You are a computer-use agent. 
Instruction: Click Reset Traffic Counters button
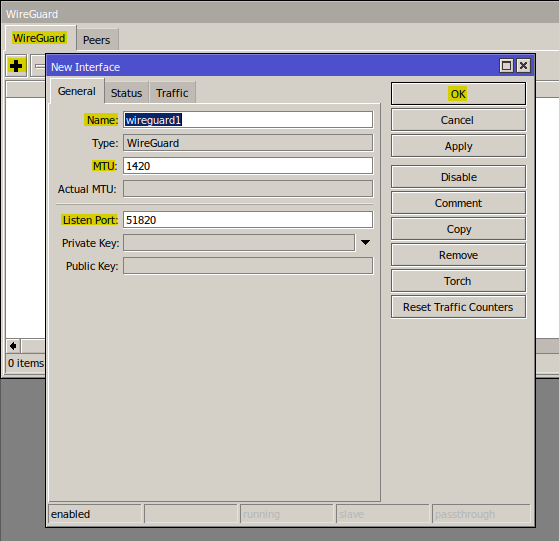(x=458, y=307)
